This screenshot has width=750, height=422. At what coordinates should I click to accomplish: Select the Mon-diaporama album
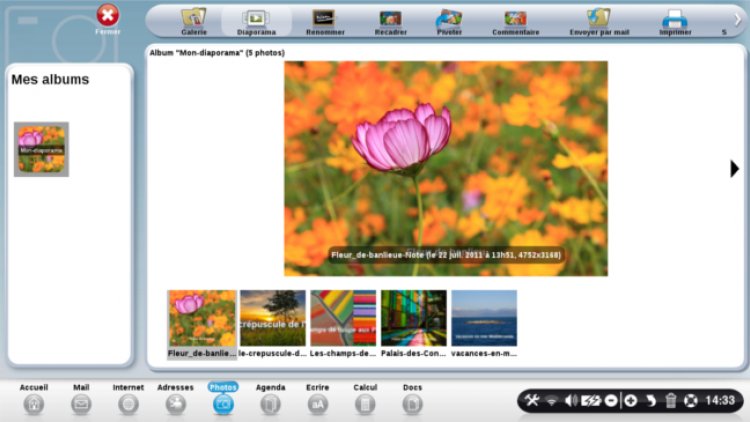[41, 149]
